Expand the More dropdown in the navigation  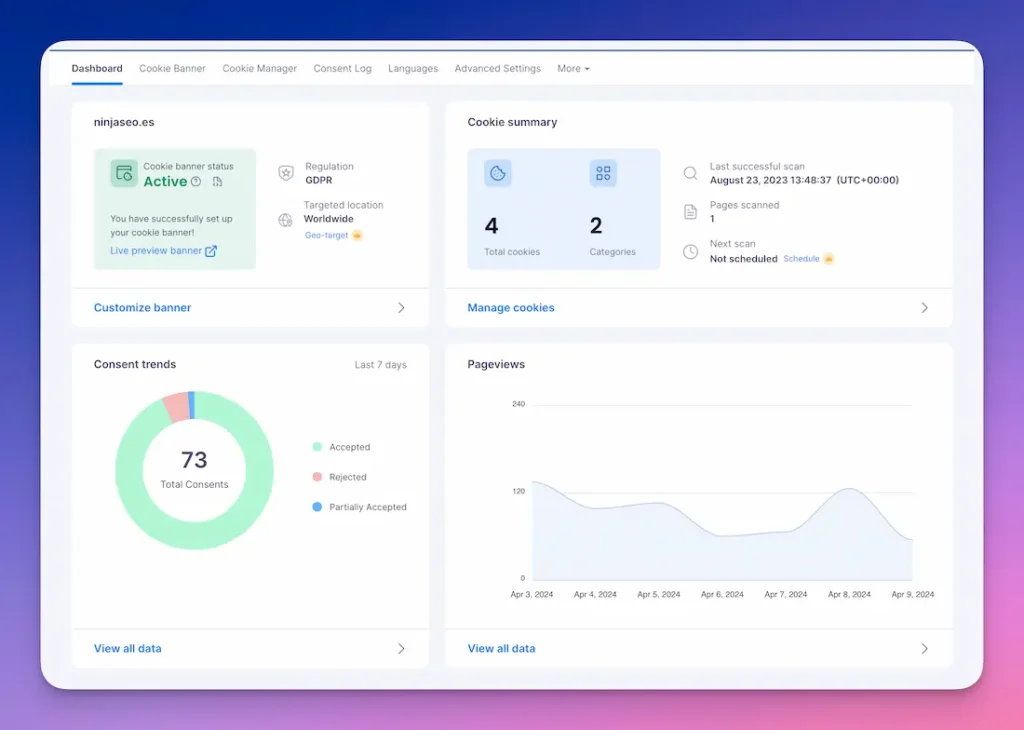coord(573,69)
